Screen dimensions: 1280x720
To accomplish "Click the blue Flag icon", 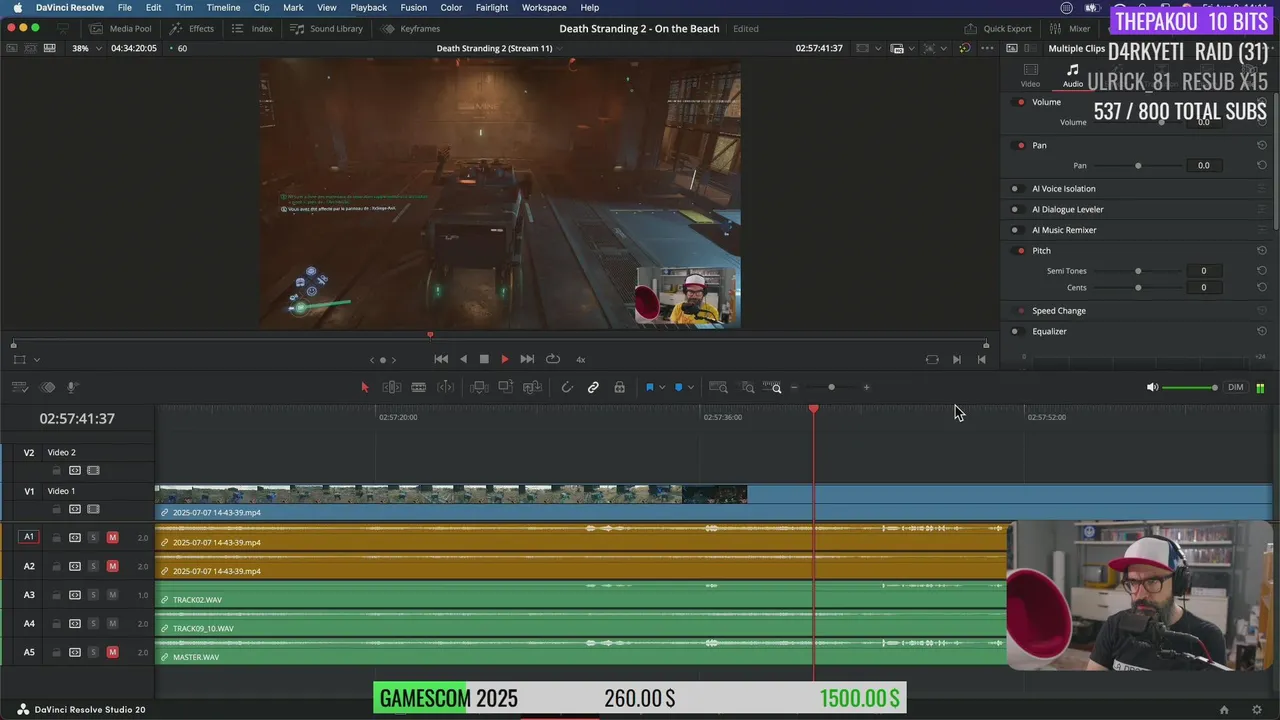I will (x=649, y=387).
